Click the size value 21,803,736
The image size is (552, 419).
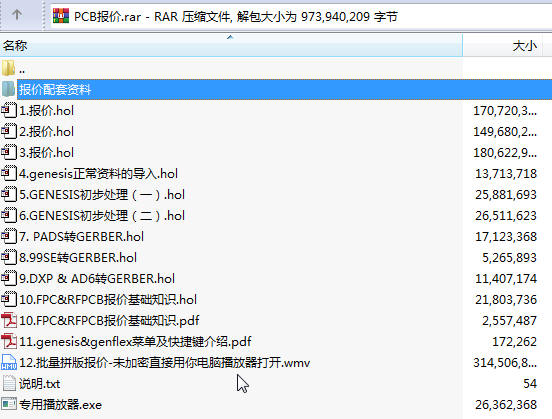click(506, 300)
